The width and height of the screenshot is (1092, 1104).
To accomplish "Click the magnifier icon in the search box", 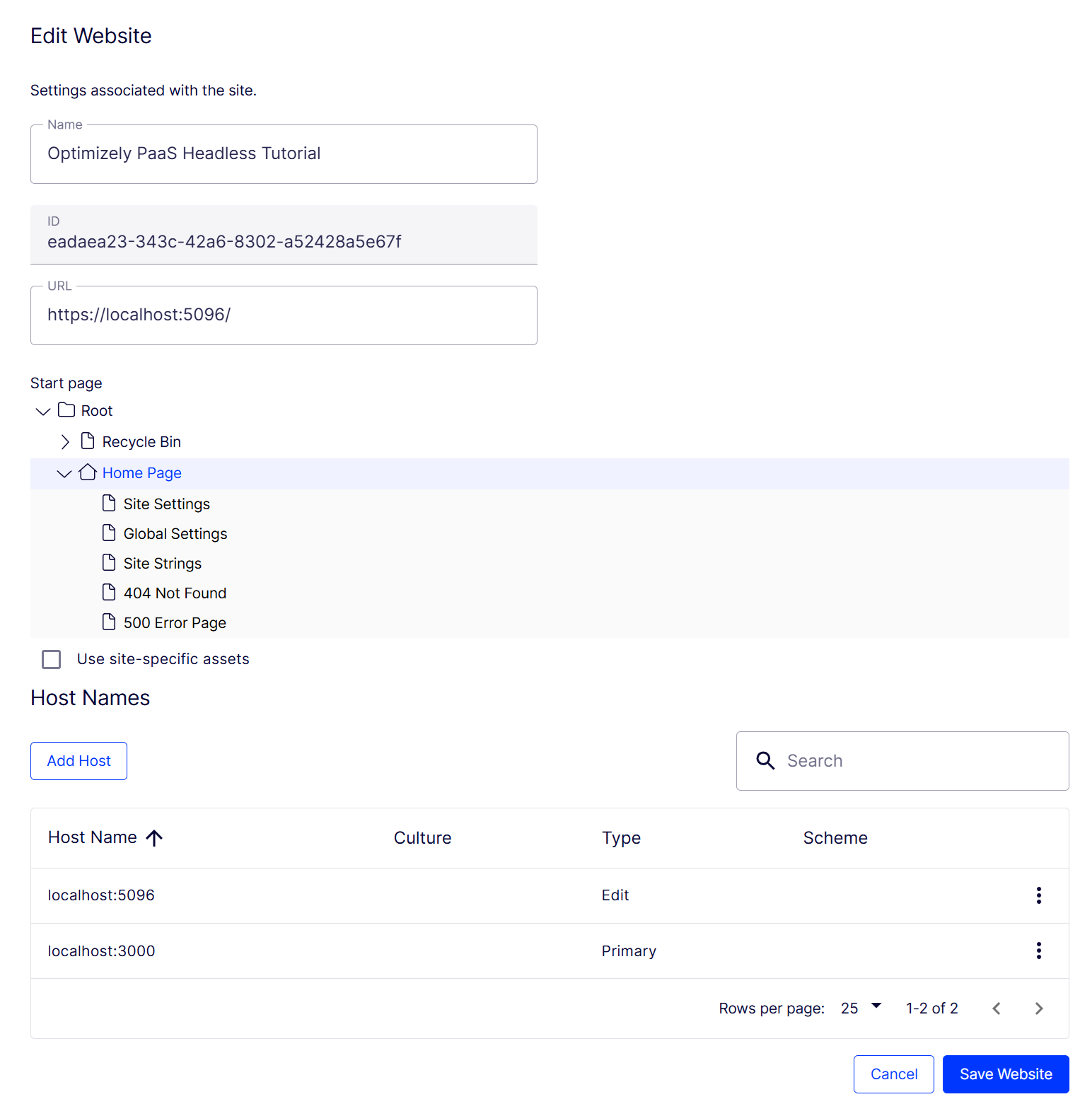I will 765,761.
